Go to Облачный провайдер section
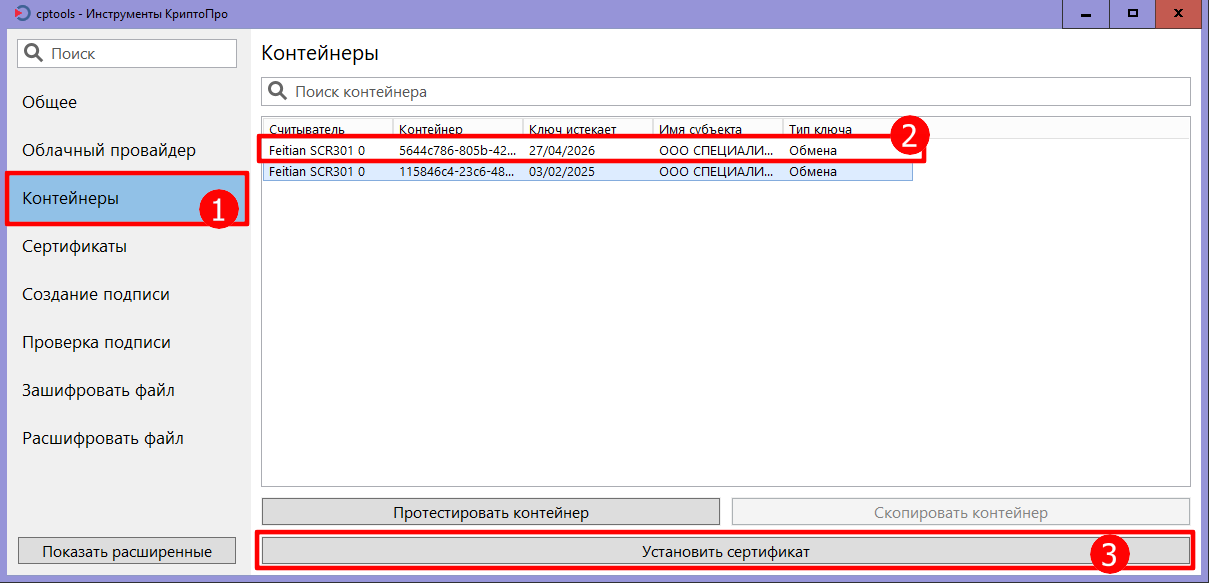This screenshot has width=1209, height=583. click(x=109, y=150)
